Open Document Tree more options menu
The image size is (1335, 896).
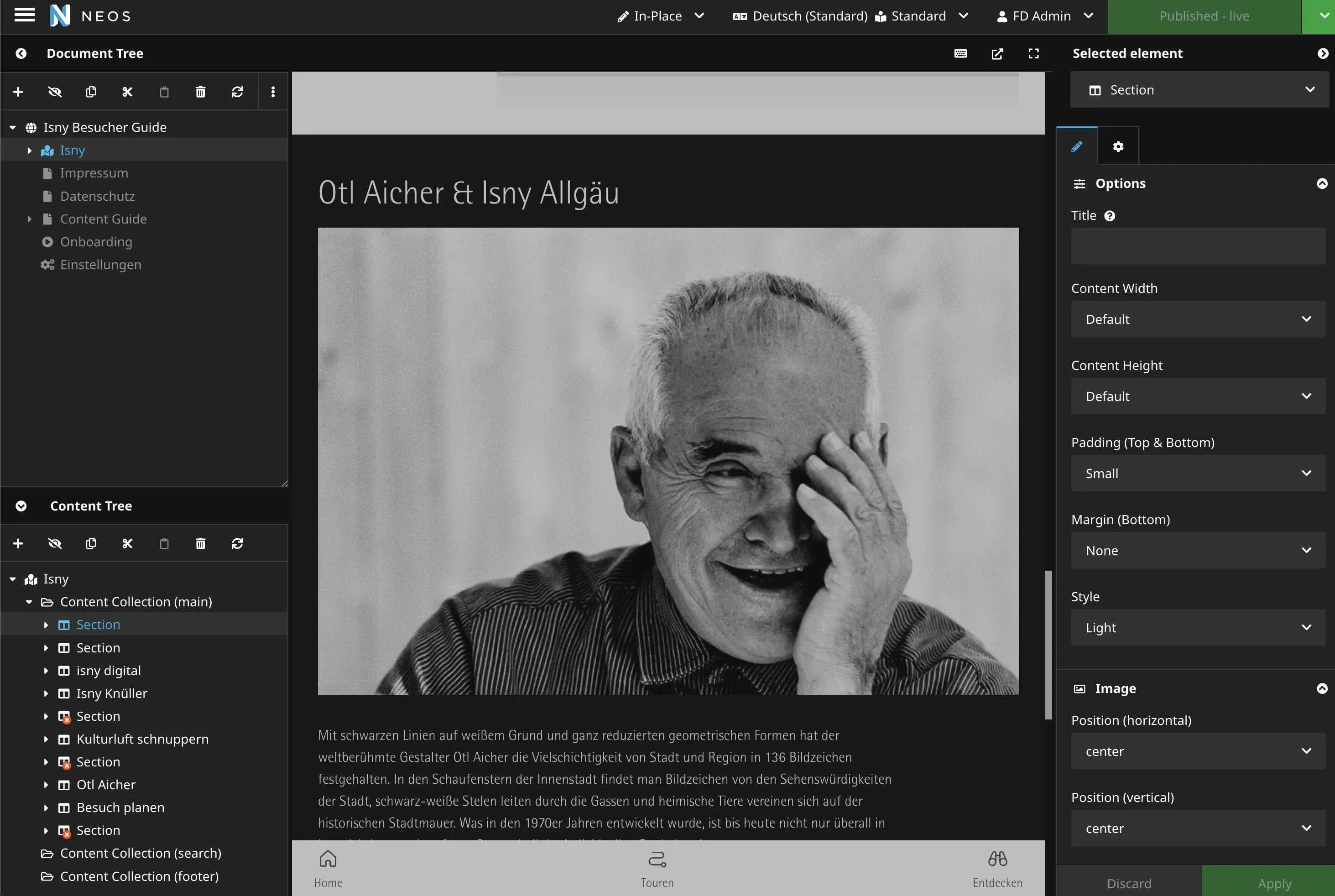(273, 92)
